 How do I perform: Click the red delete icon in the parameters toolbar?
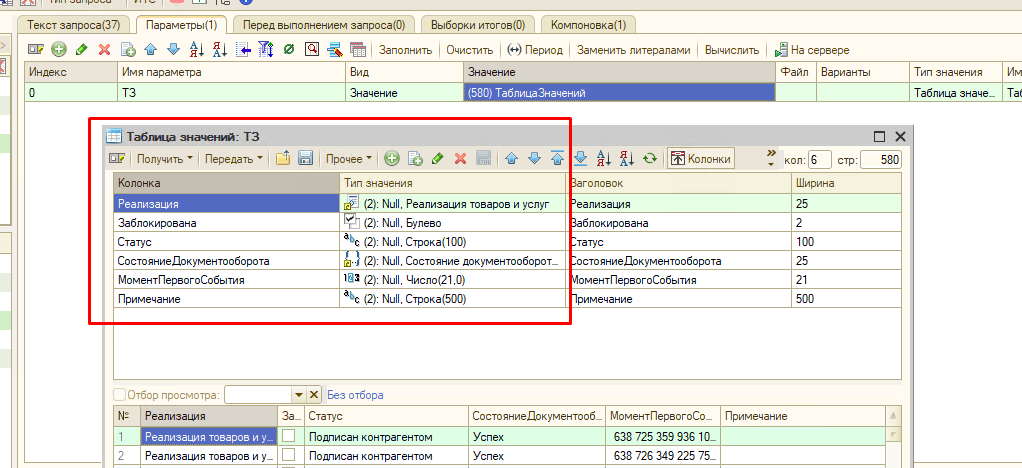point(104,49)
